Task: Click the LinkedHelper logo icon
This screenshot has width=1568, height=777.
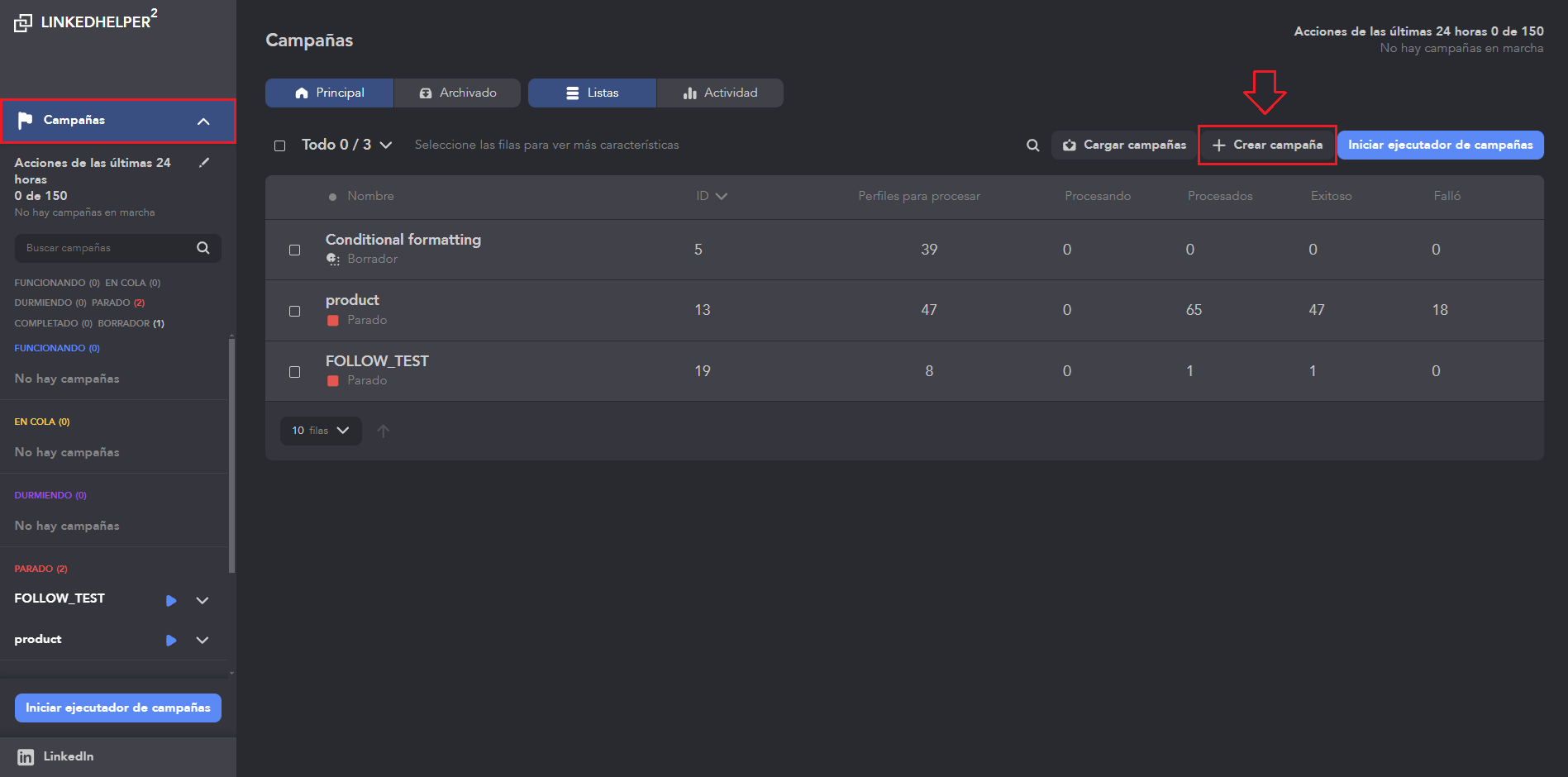Action: 23,22
